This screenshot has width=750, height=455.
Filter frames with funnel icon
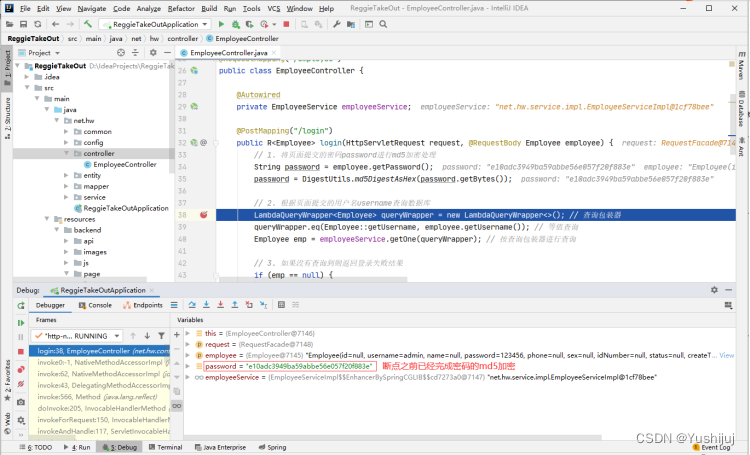pos(162,336)
